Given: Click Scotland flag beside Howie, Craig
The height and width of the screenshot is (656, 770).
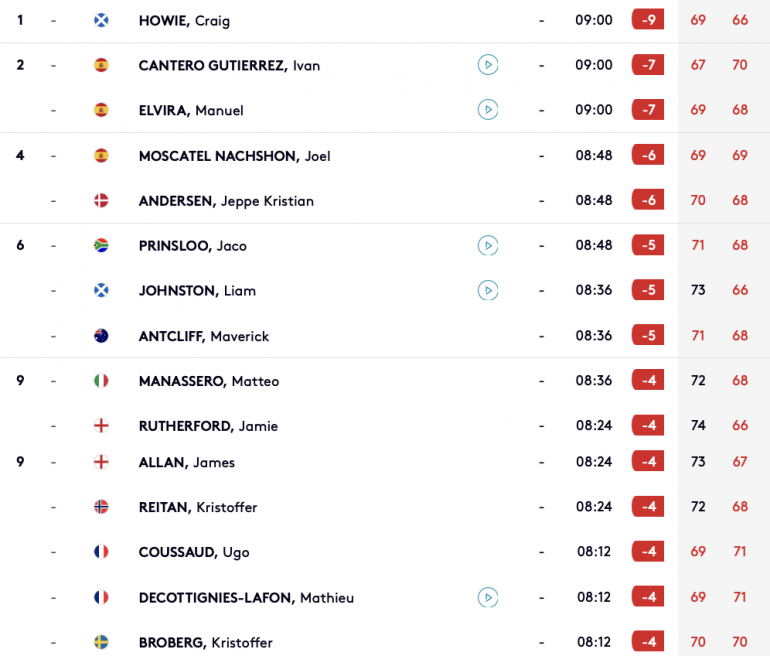Looking at the screenshot, I should coord(101,20).
